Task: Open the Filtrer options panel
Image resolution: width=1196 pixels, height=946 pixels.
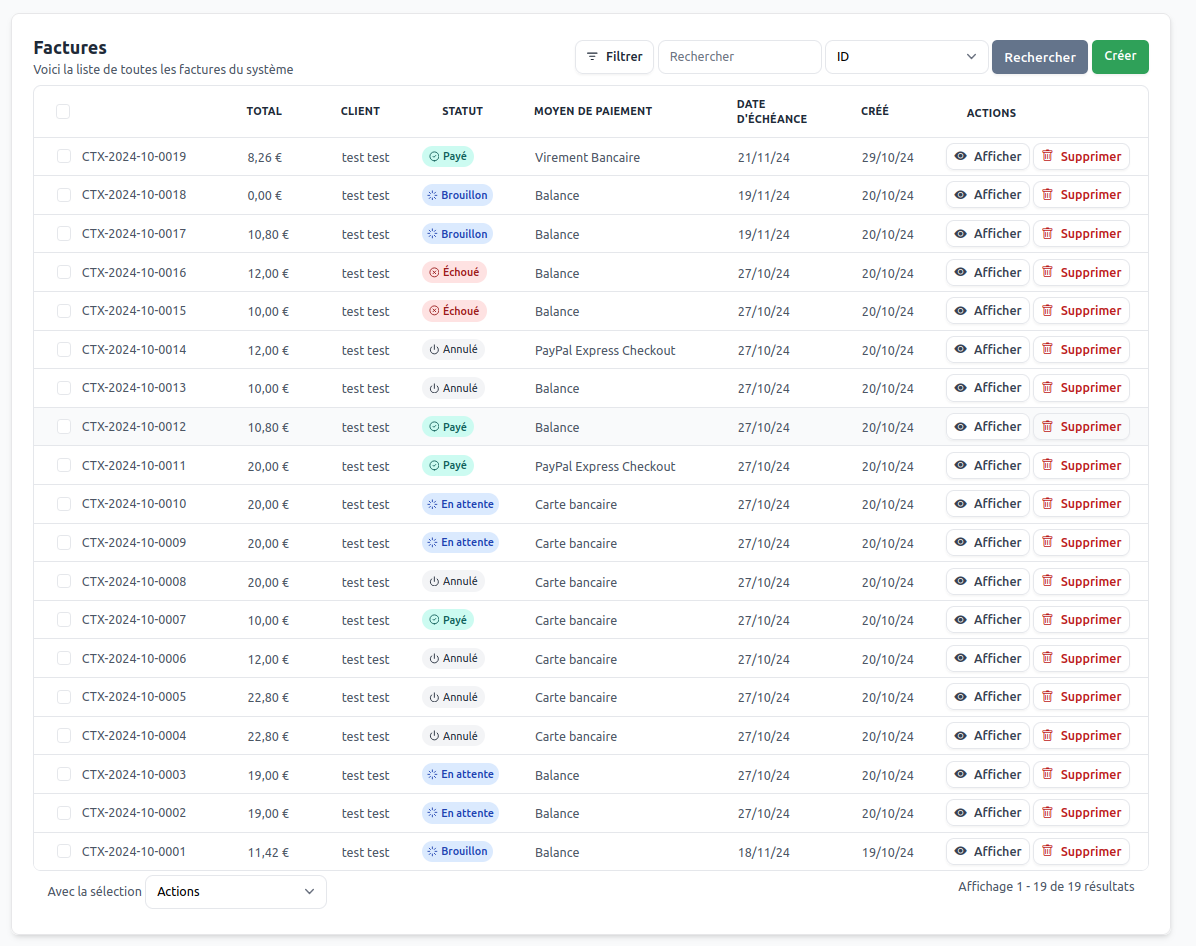Action: pyautogui.click(x=614, y=57)
